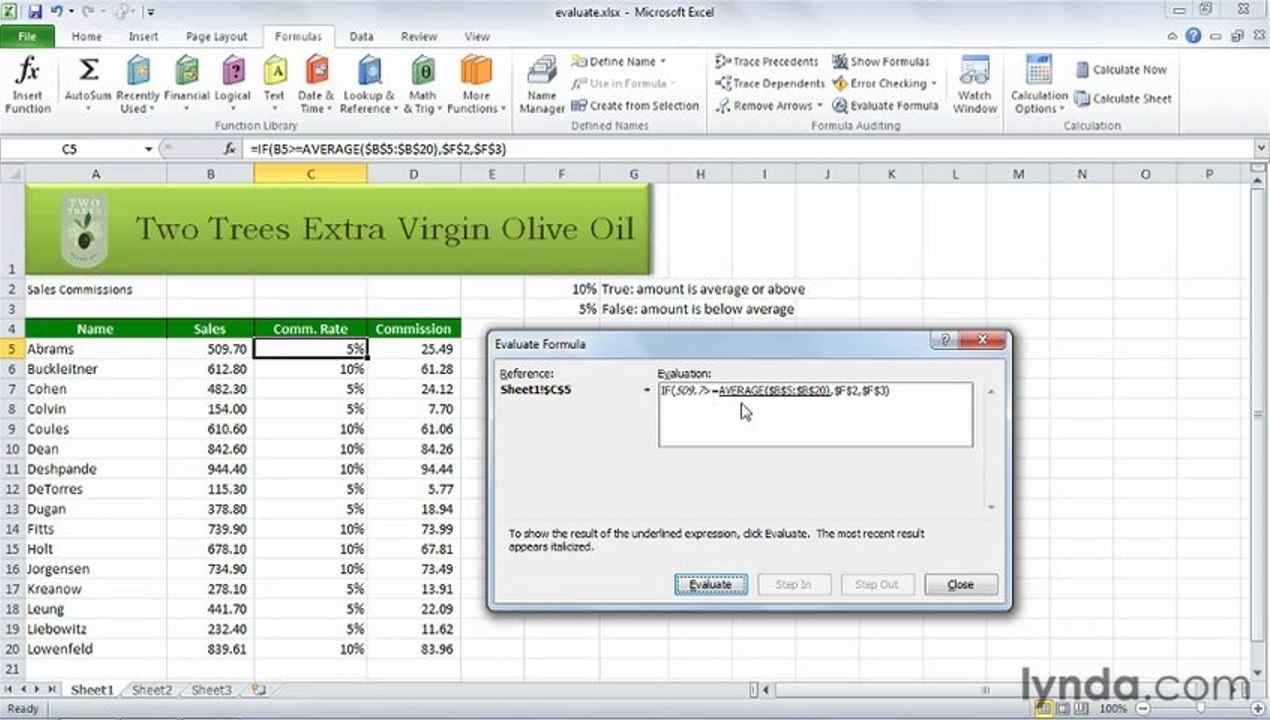Undo the last action

coord(58,12)
